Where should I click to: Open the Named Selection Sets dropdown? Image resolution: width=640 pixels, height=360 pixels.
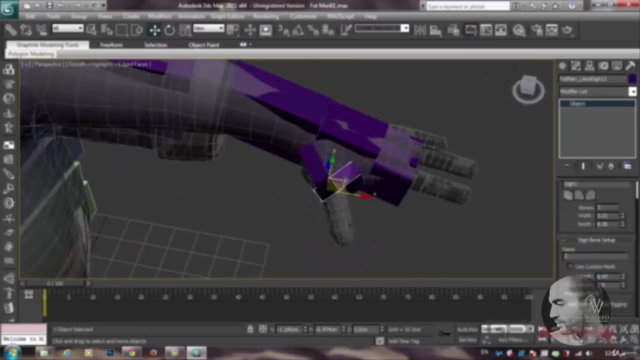click(382, 28)
